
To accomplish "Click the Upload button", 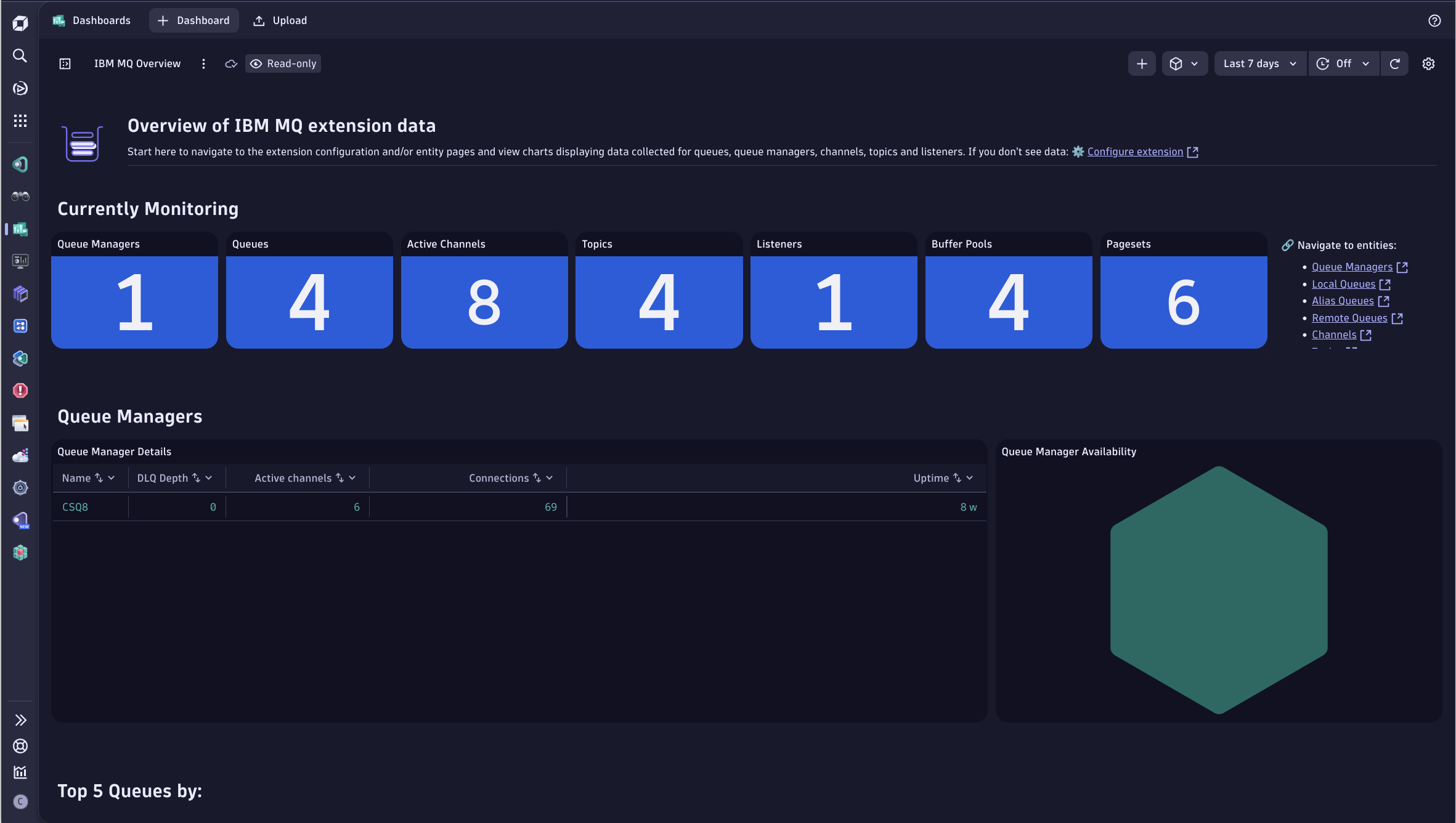I will (x=280, y=21).
